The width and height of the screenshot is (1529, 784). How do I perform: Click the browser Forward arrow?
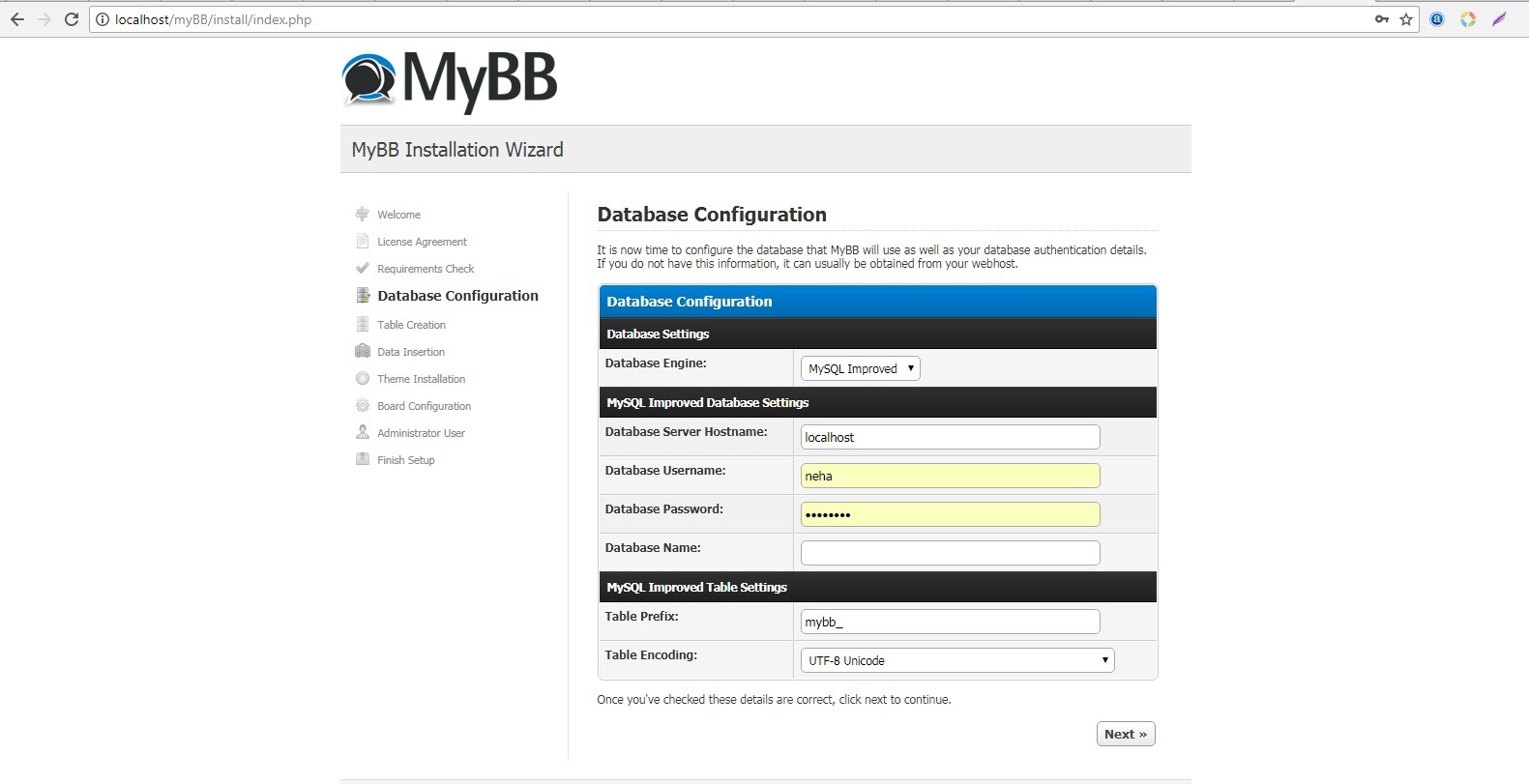click(x=44, y=19)
